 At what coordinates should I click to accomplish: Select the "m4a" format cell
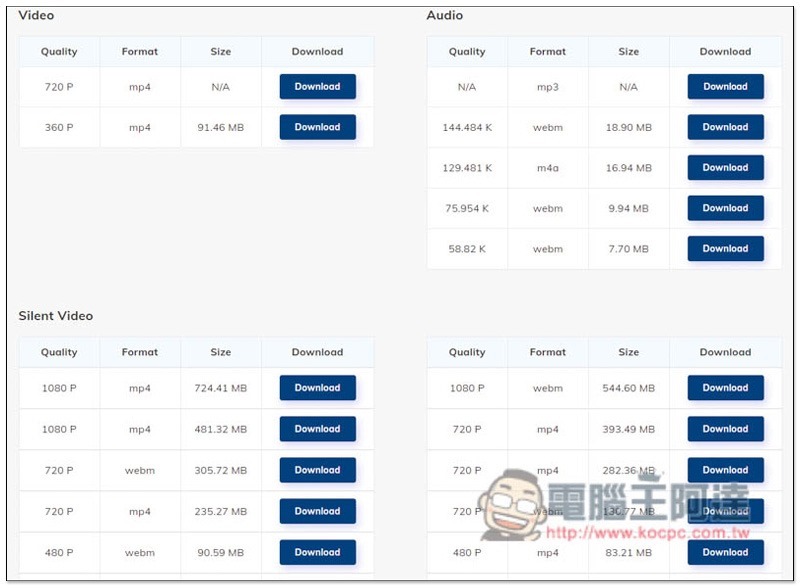548,168
